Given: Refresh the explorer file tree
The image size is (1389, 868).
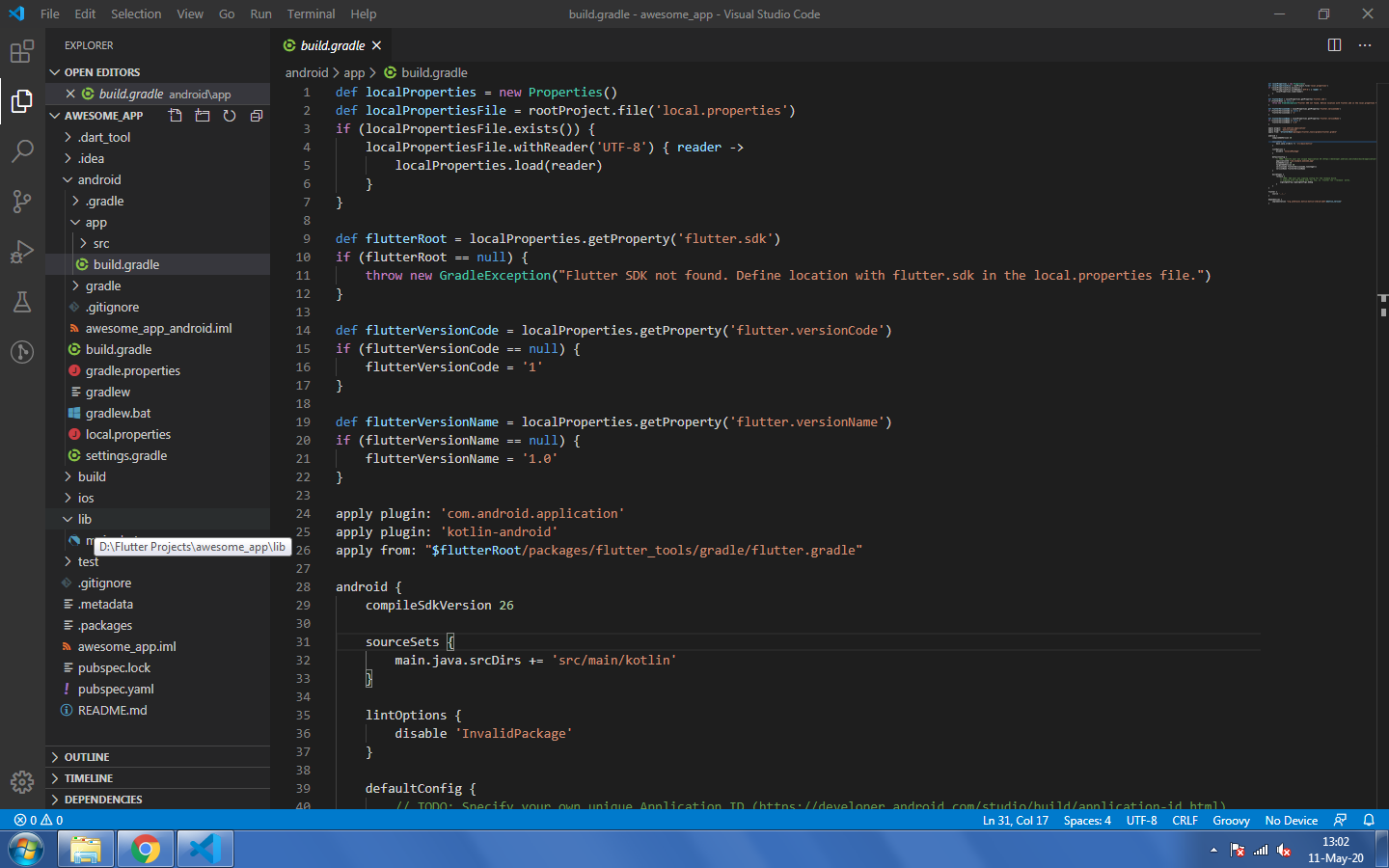Looking at the screenshot, I should pyautogui.click(x=230, y=116).
